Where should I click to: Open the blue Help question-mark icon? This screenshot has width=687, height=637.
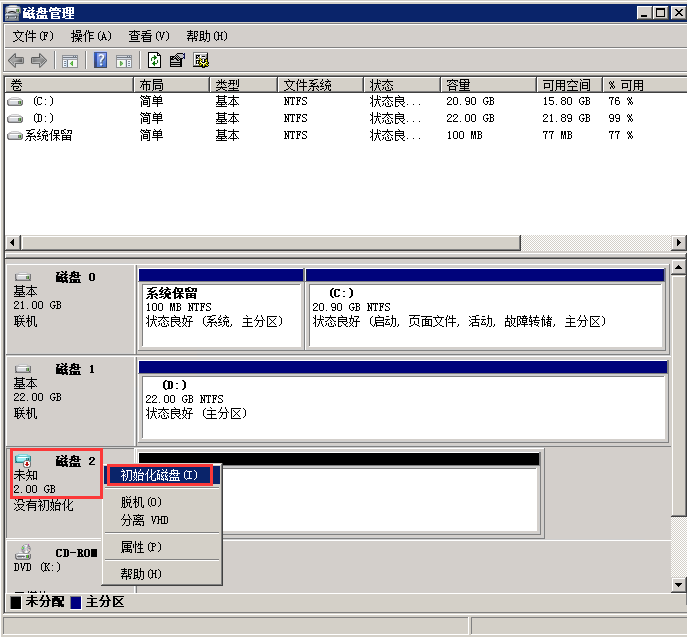100,60
